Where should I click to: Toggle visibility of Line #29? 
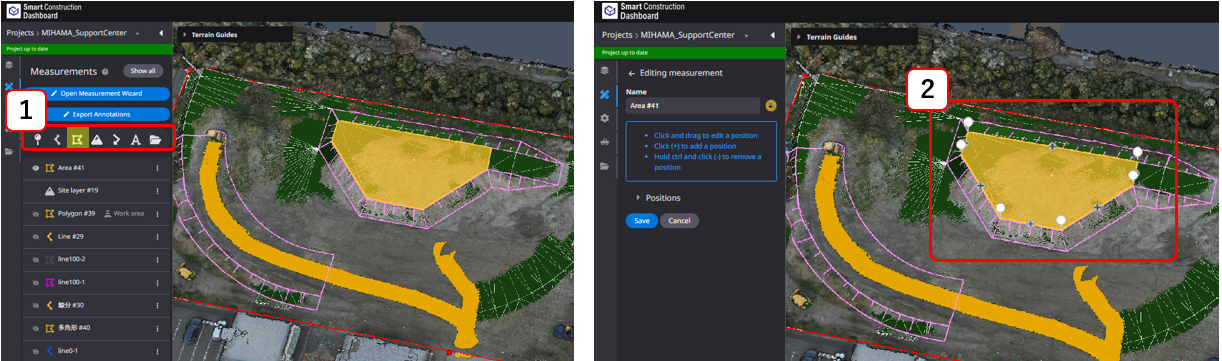click(x=35, y=236)
